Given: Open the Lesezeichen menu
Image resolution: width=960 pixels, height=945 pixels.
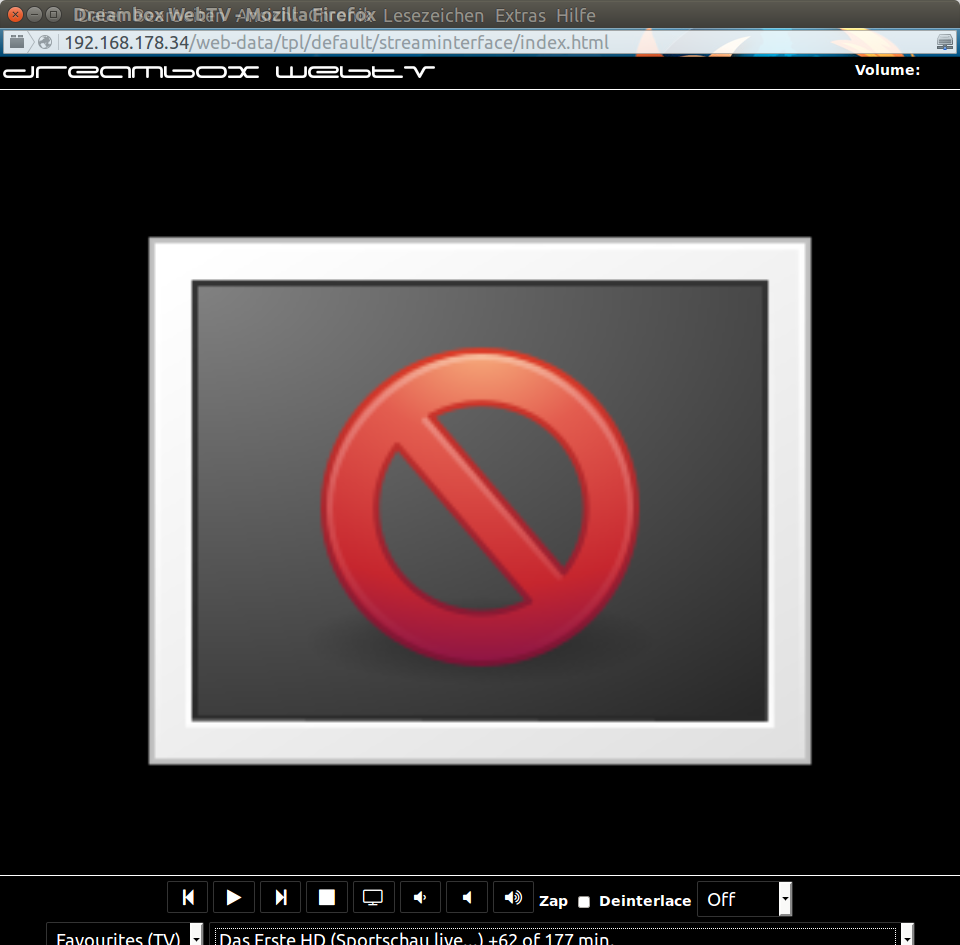Looking at the screenshot, I should tap(433, 15).
